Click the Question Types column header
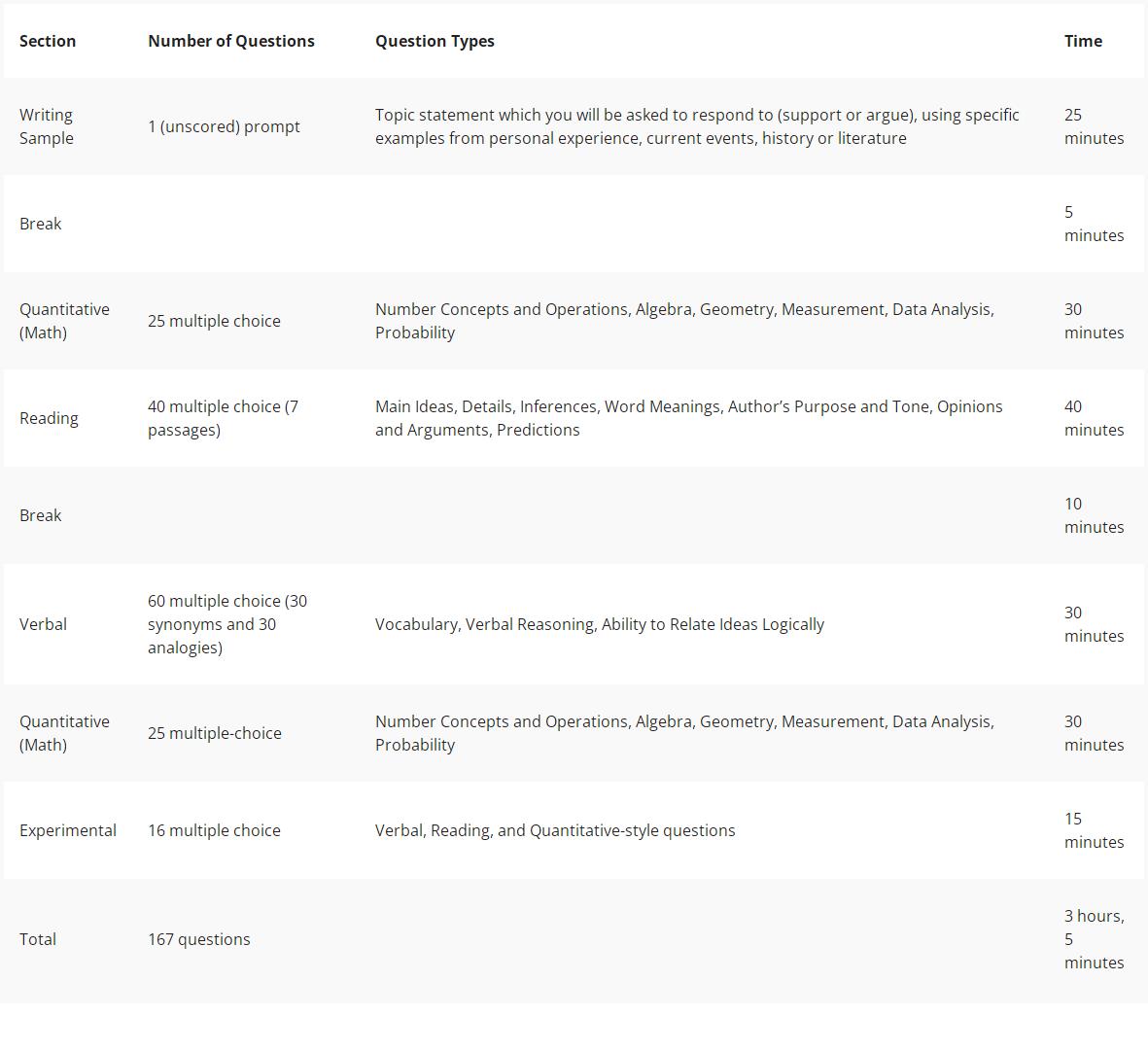1148x1051 pixels. coord(435,41)
